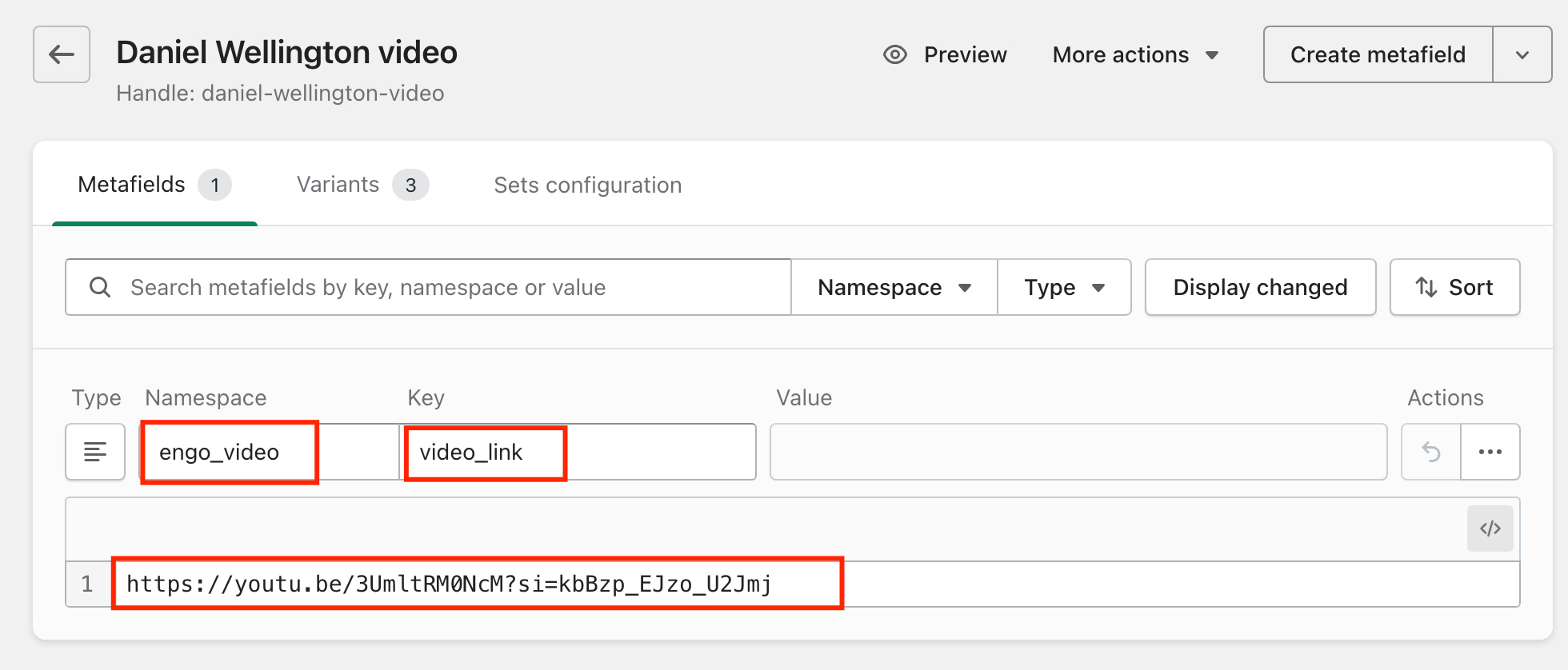
Task: Toggle the code view icon in the editor
Action: tap(1490, 528)
